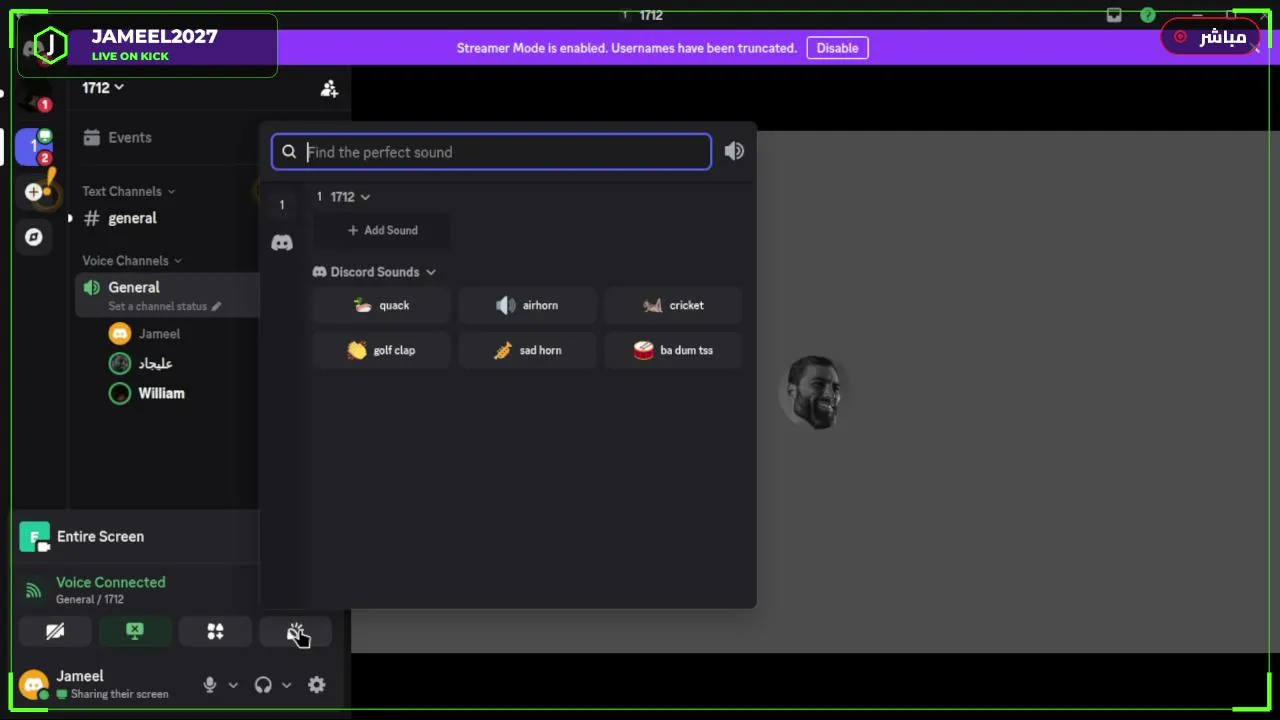Focus the Find the perfect sound field
This screenshot has width=1280, height=720.
point(491,152)
